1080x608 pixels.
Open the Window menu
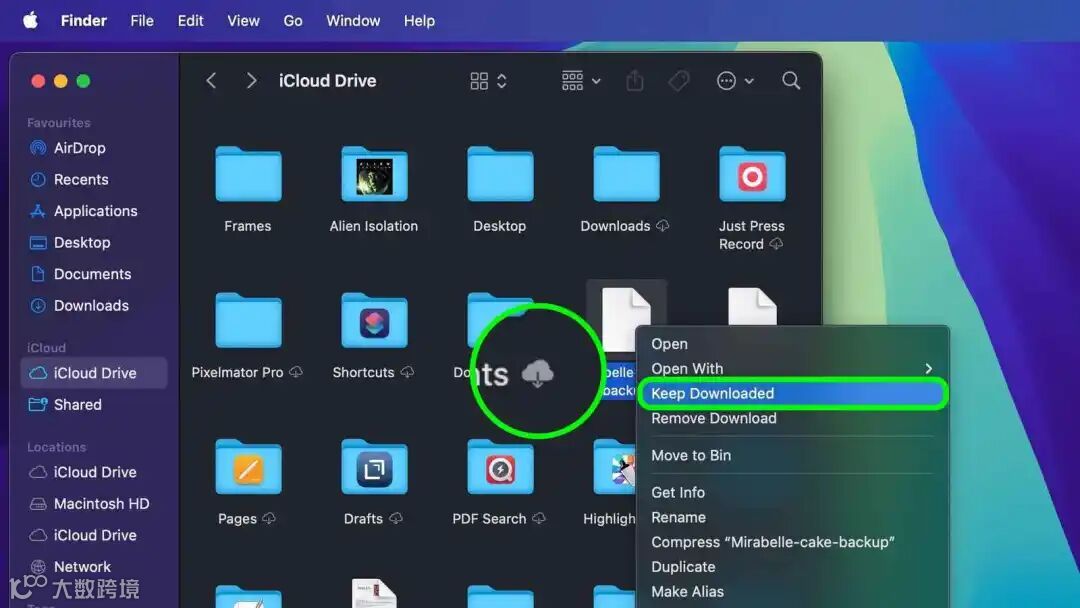tap(353, 21)
